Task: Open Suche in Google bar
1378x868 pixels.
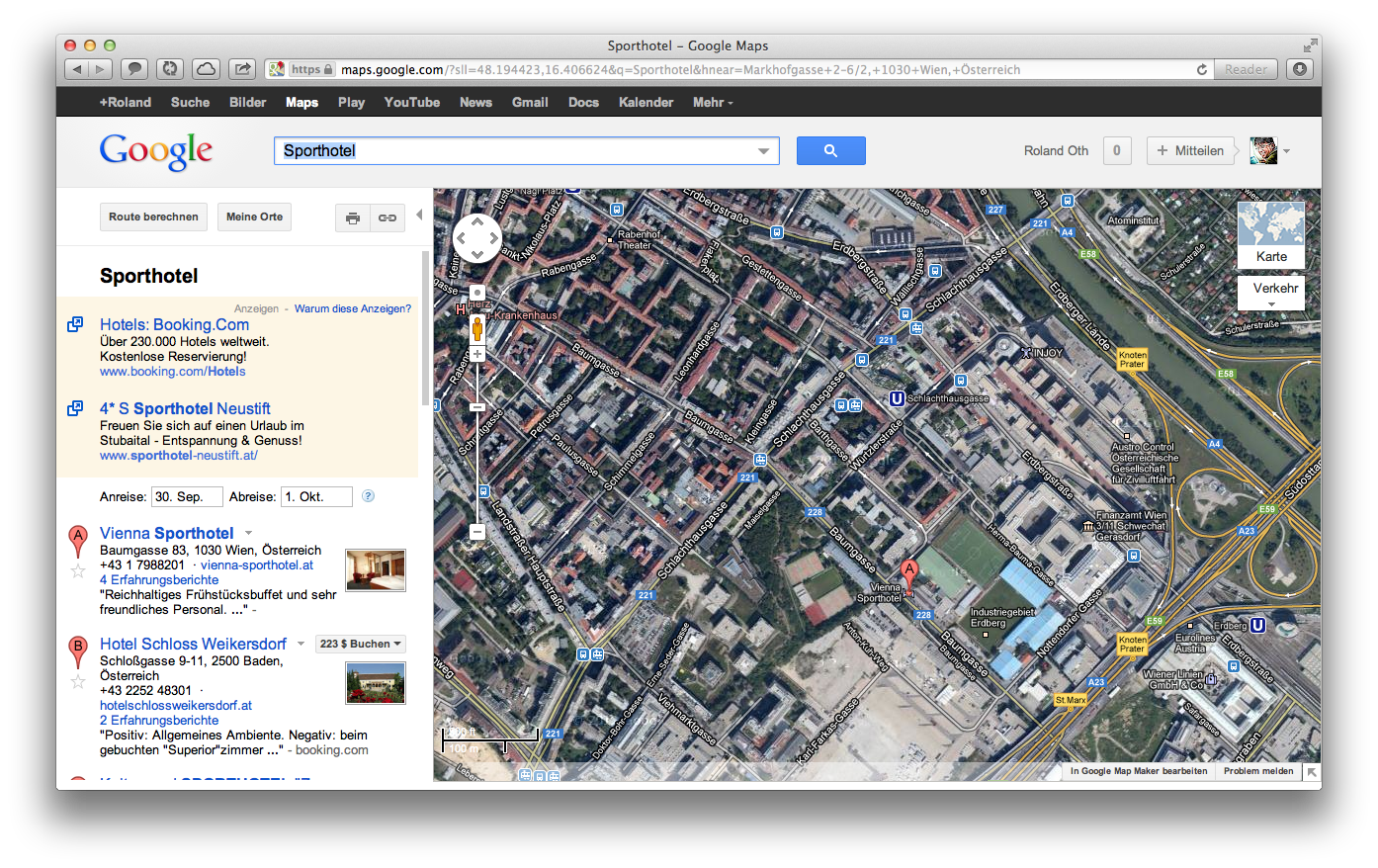Action: [190, 102]
